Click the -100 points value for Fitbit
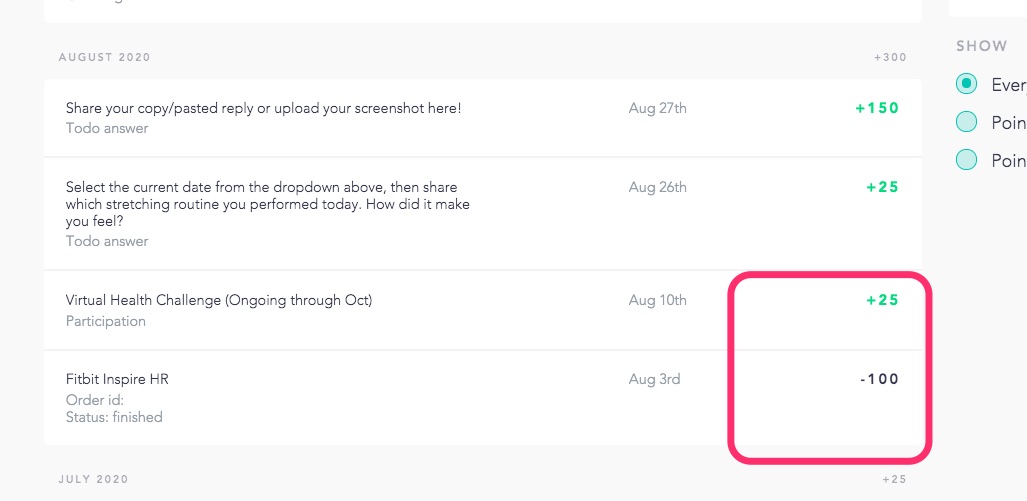 [x=880, y=379]
